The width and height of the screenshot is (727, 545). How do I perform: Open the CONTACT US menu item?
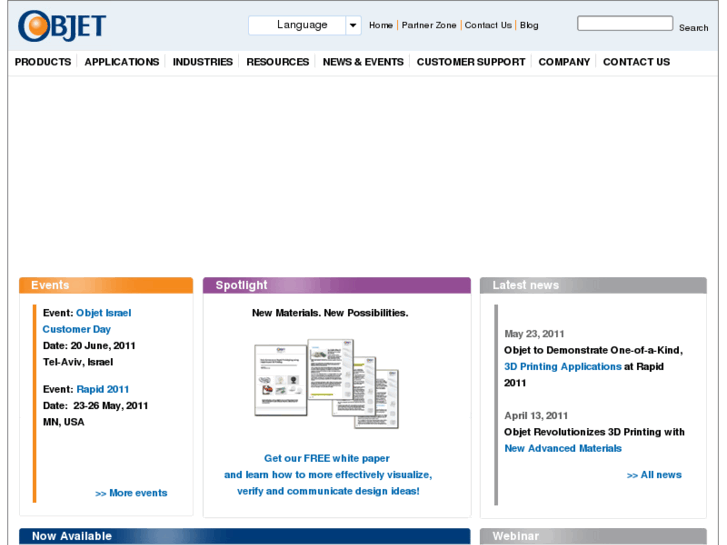pyautogui.click(x=636, y=62)
